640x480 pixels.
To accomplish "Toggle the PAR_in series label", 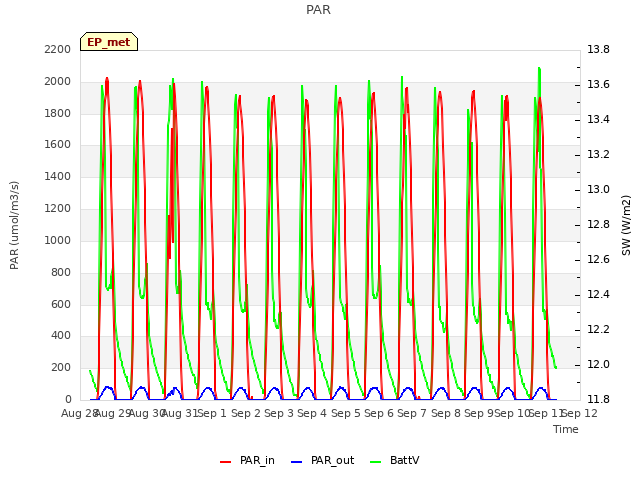I will (257, 460).
